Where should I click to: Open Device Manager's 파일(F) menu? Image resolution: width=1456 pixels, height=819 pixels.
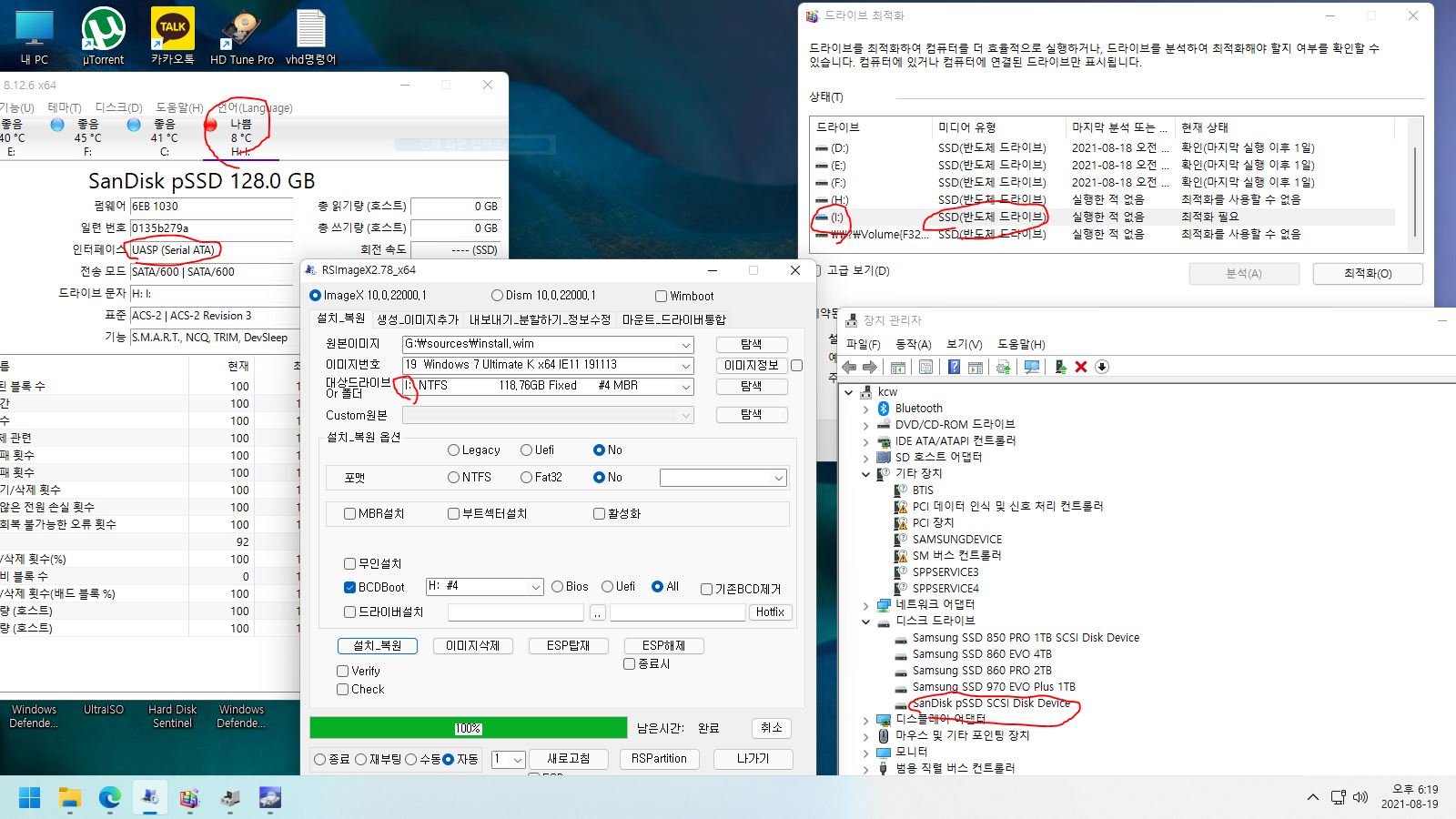(863, 344)
